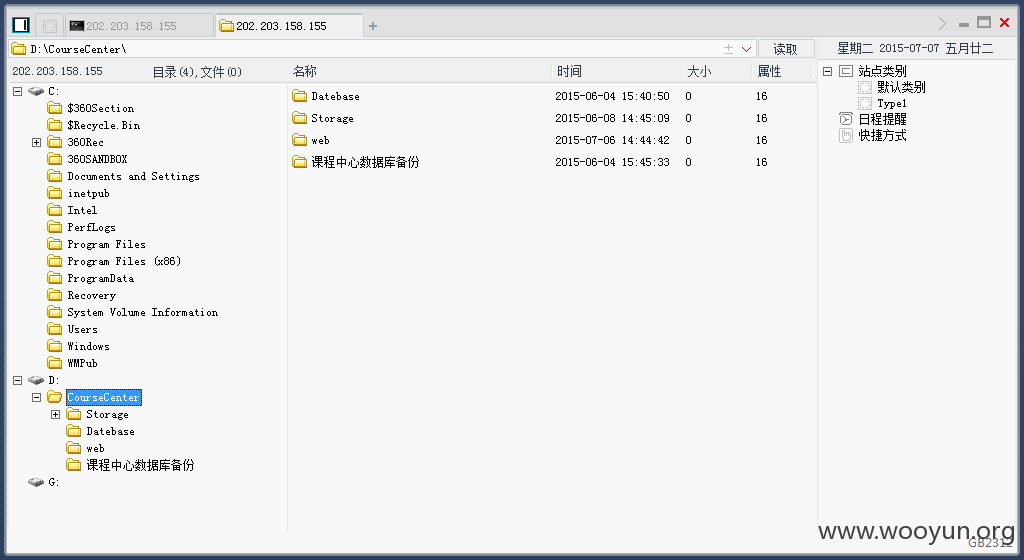Viewport: 1024px width, 560px height.
Task: Select web folder in left tree
Action: (x=95, y=448)
